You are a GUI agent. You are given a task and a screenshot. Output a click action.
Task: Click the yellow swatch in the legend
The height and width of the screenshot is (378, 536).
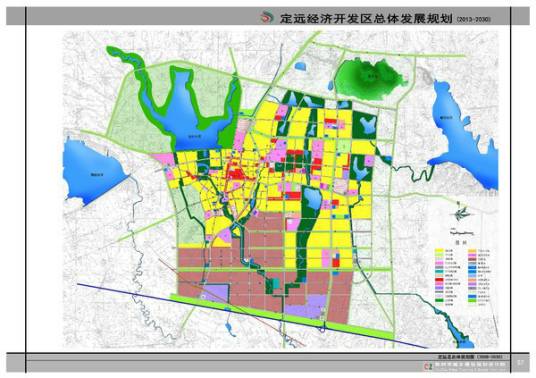439,251
